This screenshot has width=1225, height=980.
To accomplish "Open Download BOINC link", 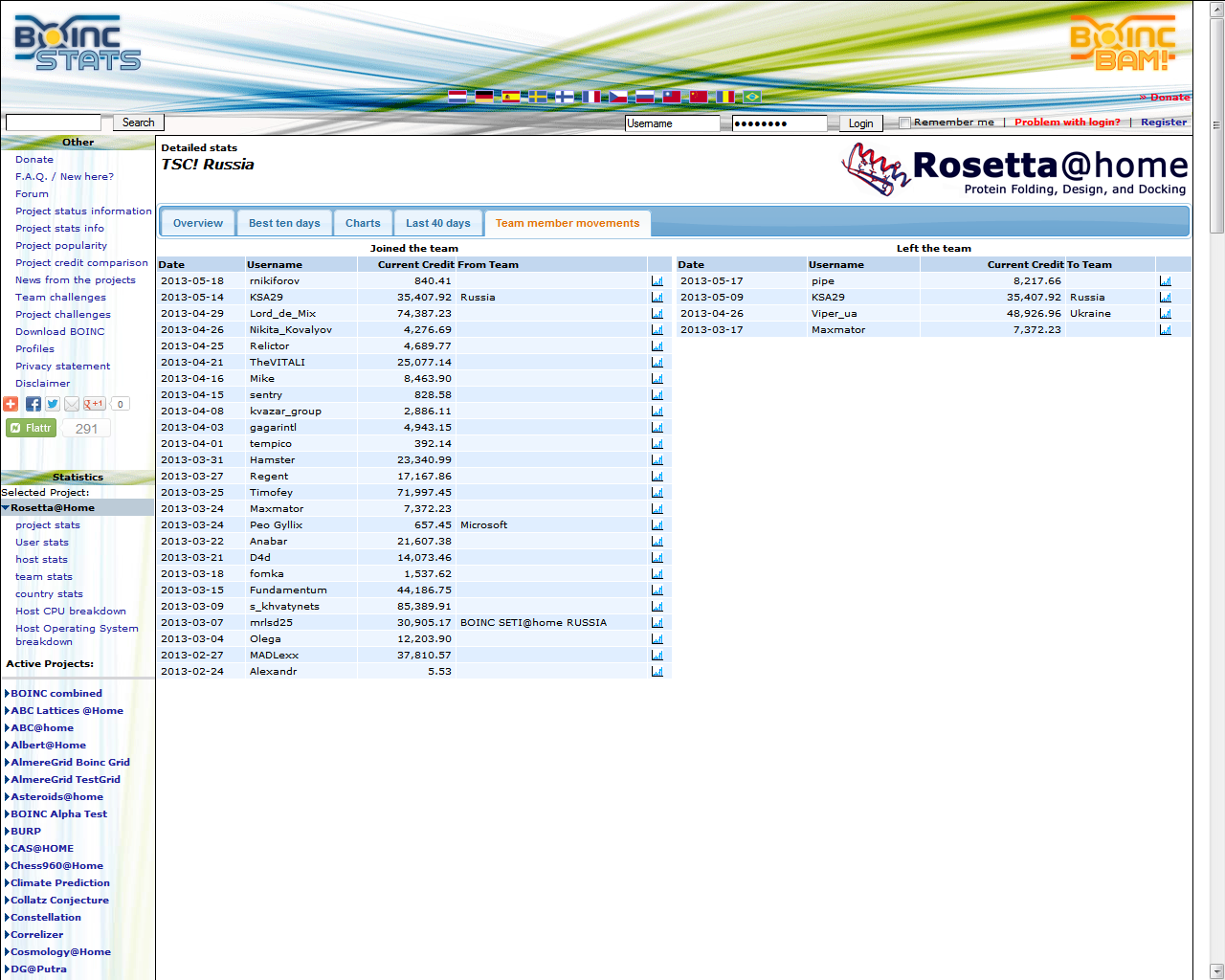I will (60, 332).
